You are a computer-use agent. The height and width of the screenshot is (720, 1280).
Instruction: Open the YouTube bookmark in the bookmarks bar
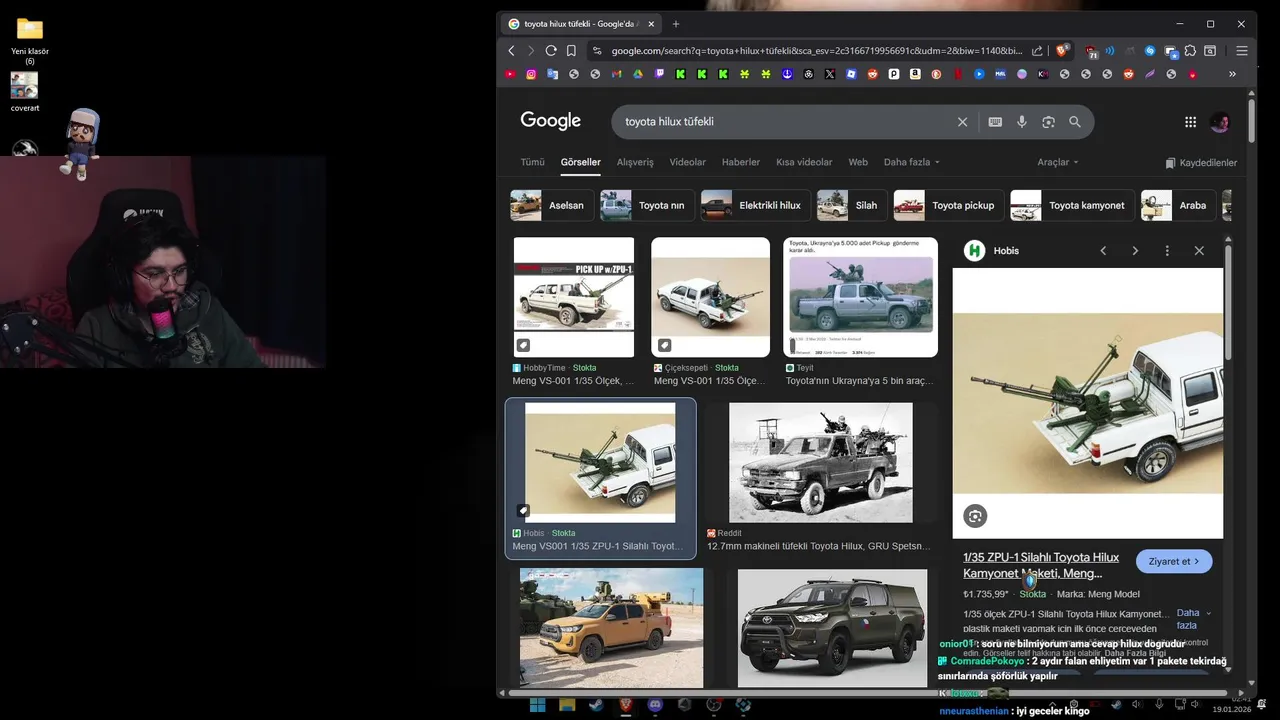[x=510, y=74]
